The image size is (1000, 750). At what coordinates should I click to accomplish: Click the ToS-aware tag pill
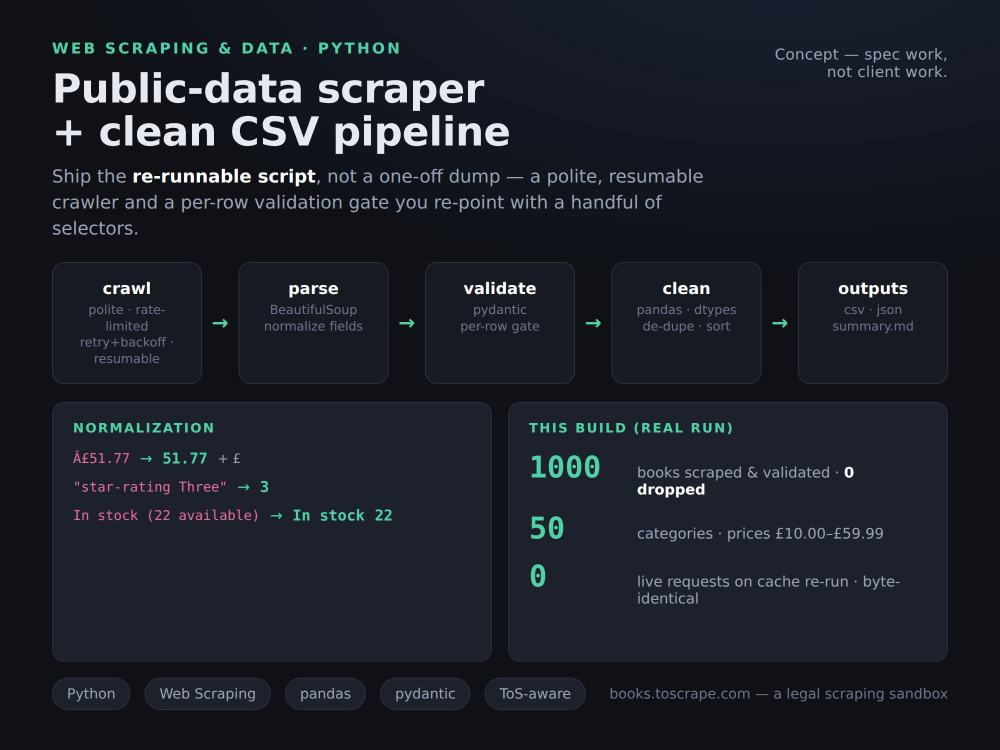[x=534, y=693]
